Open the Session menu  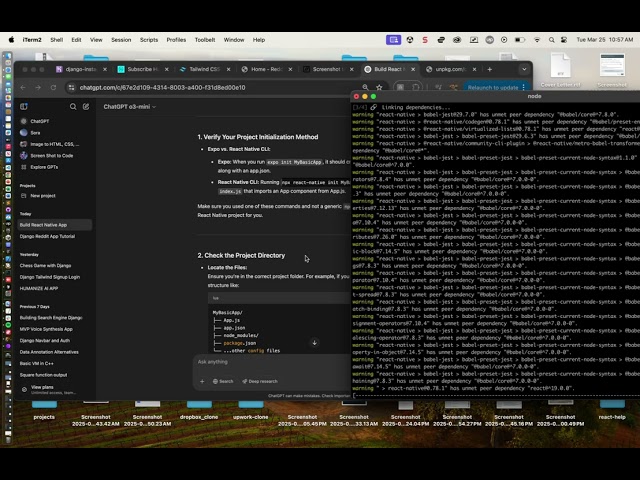pos(121,40)
